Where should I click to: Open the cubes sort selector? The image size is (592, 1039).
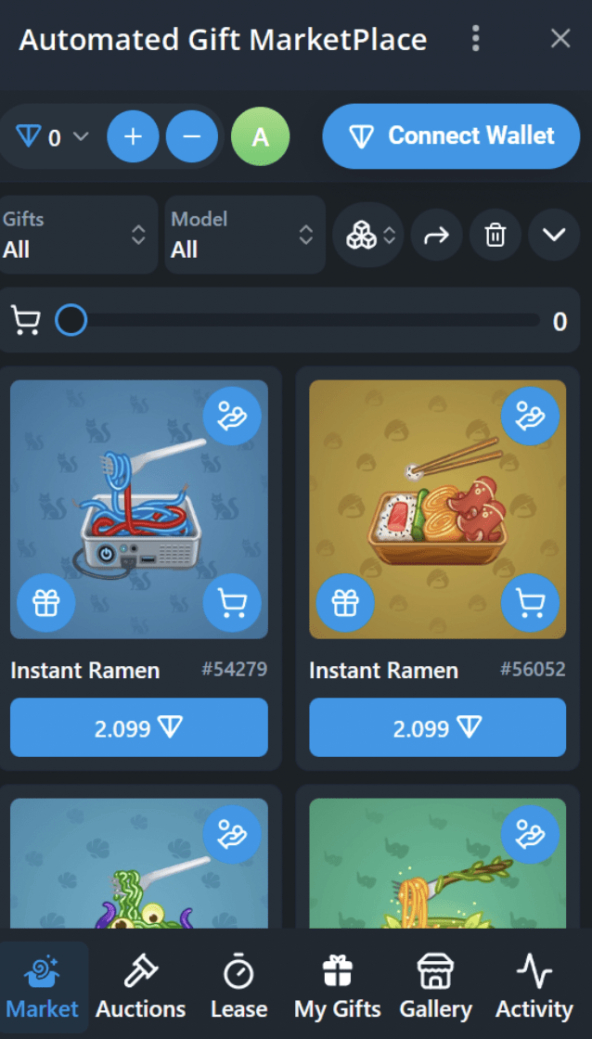368,235
